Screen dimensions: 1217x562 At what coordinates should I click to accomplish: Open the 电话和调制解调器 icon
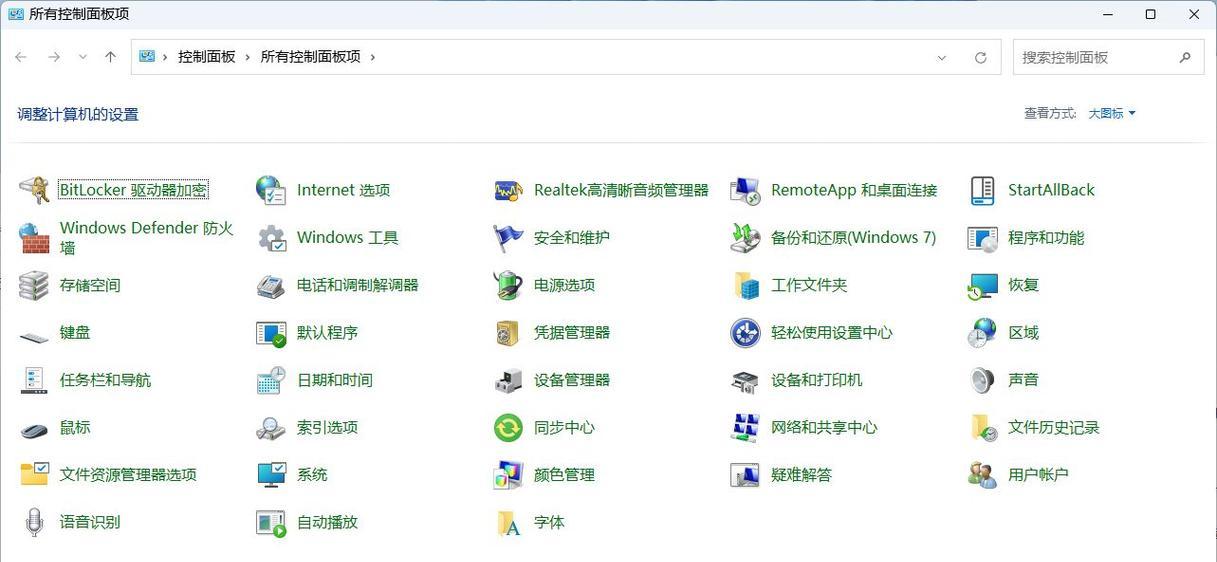(x=271, y=285)
